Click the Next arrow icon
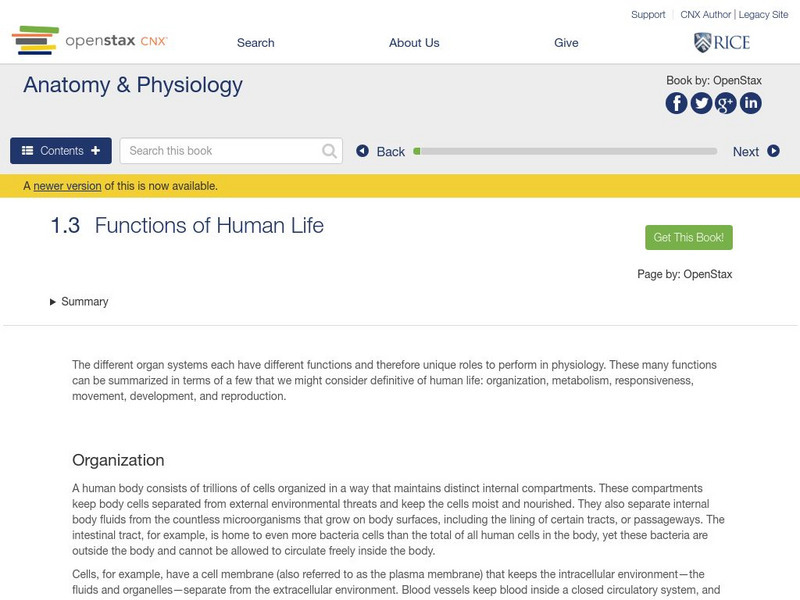This screenshot has height=600, width=800. click(x=773, y=151)
